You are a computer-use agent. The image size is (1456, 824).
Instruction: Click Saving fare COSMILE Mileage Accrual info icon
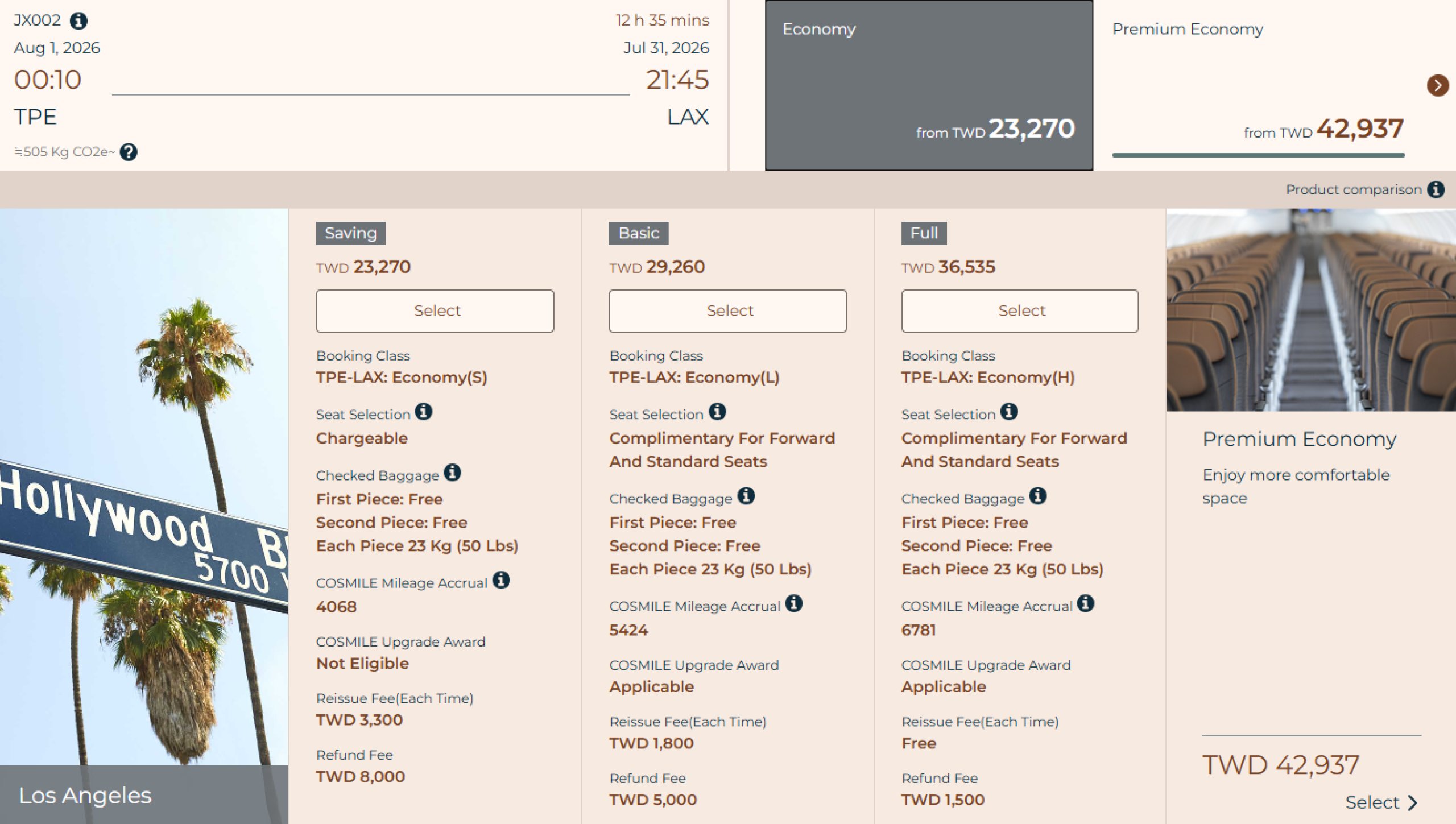(x=501, y=580)
